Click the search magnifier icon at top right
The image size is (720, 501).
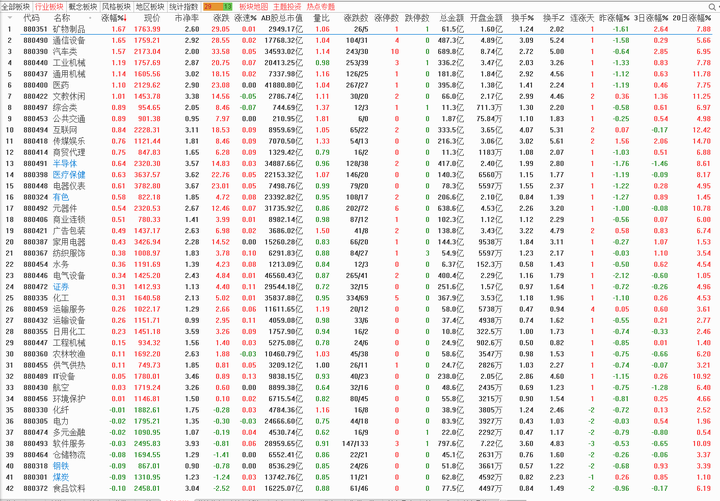click(x=710, y=6)
